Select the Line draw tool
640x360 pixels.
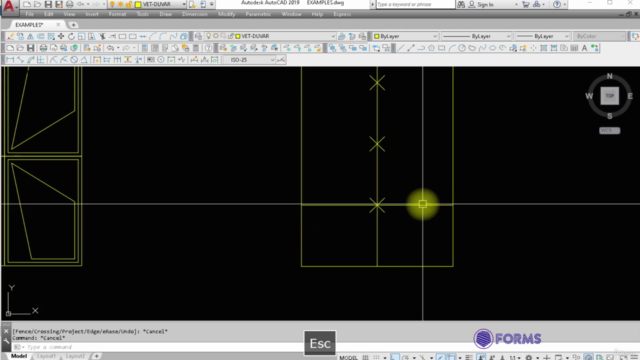[400, 48]
